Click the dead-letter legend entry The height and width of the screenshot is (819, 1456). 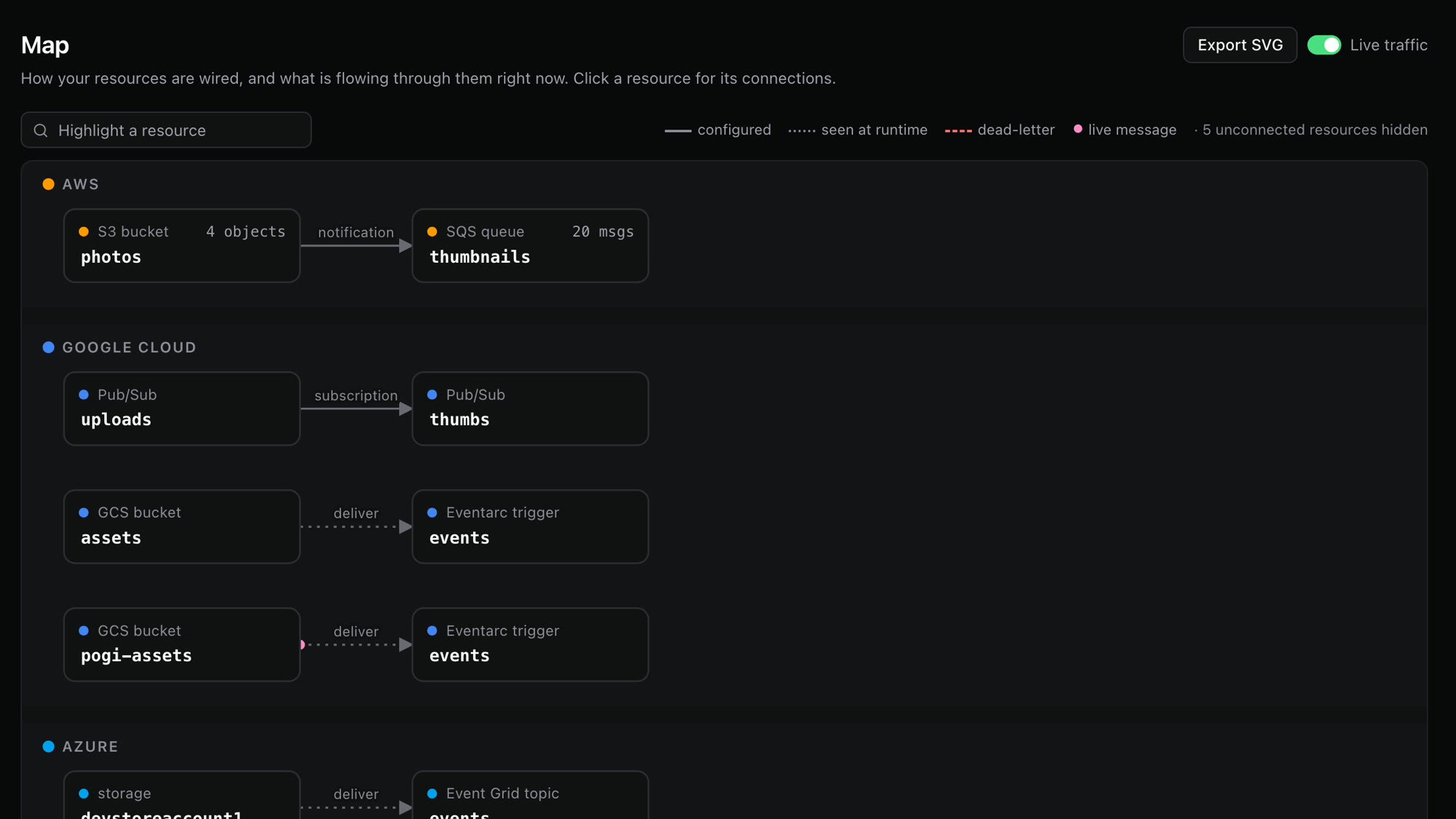[1000, 130]
